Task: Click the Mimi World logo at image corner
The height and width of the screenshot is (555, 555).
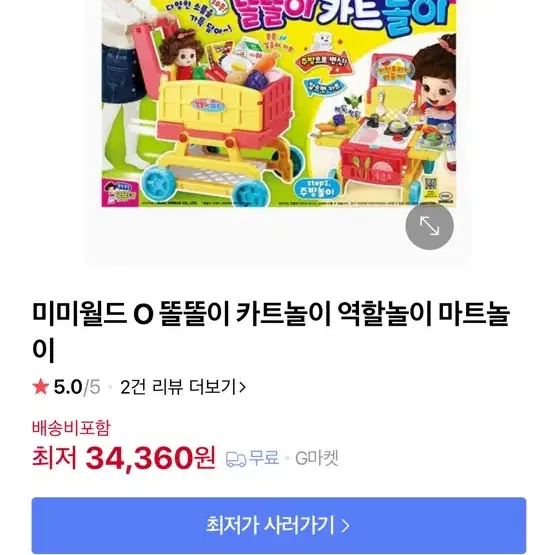Action: tap(445, 198)
